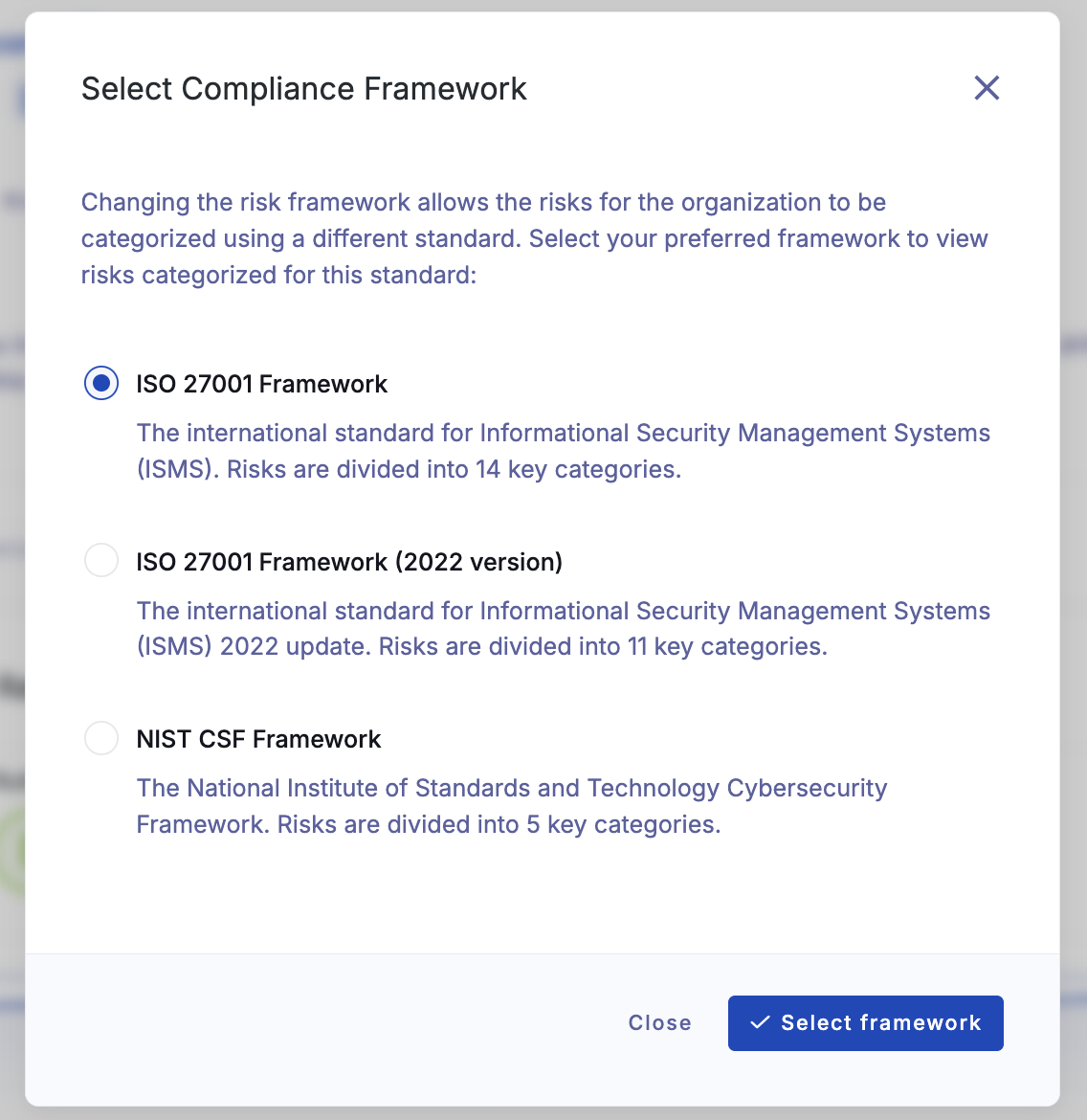Click the empty footer area left of Close

pos(322,1023)
